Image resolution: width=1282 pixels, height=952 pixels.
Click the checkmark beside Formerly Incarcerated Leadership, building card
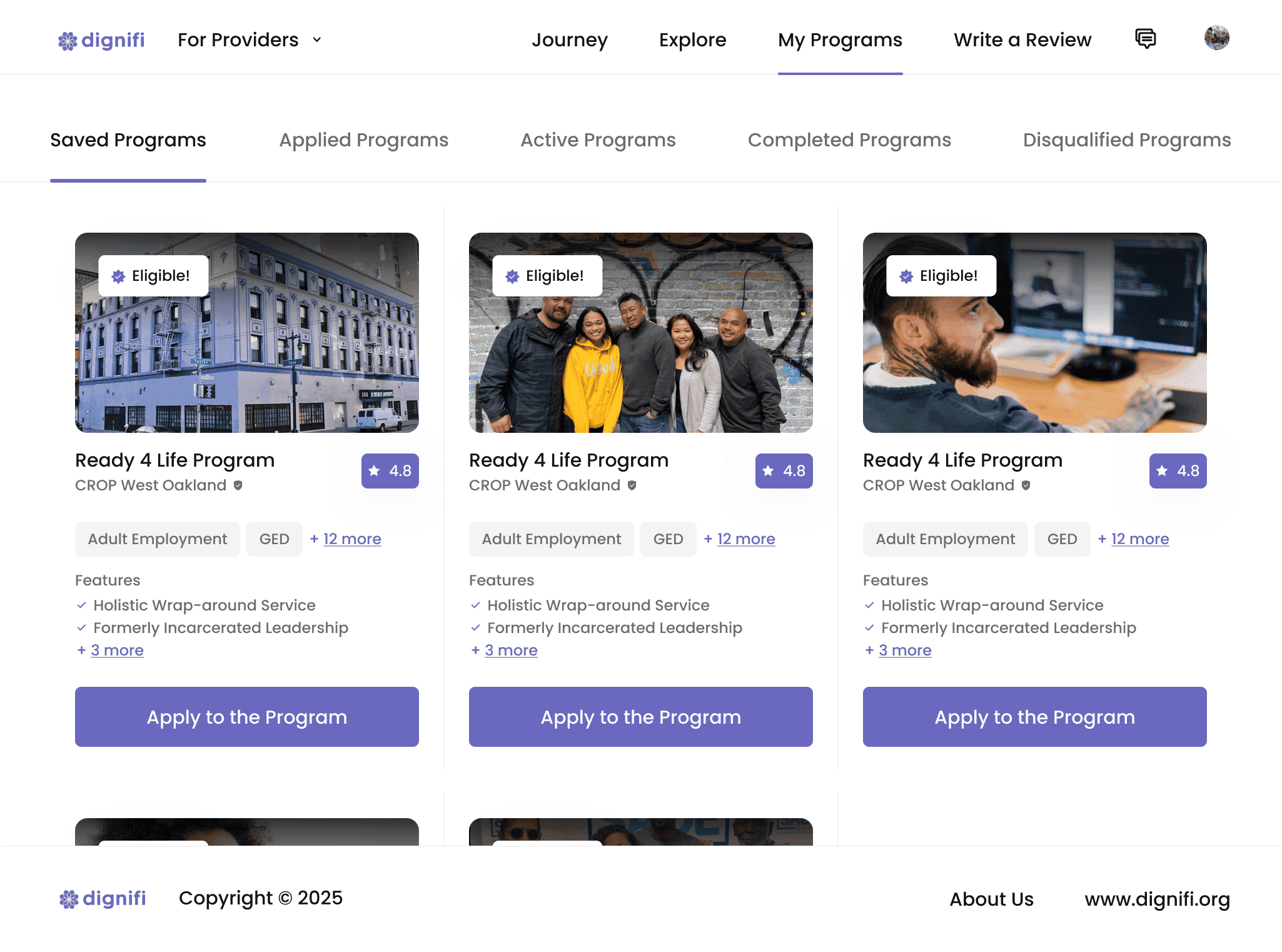click(81, 628)
